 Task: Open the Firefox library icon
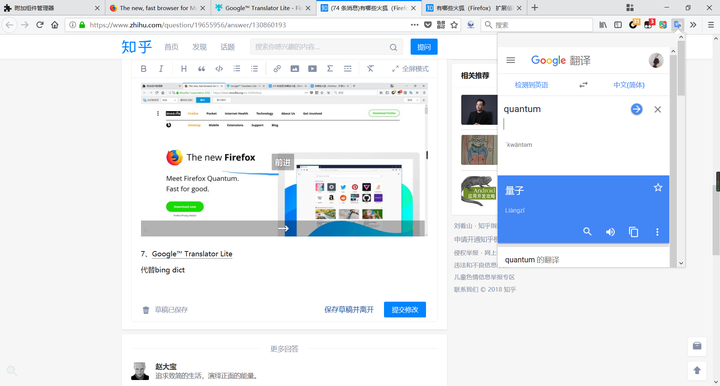coord(603,25)
